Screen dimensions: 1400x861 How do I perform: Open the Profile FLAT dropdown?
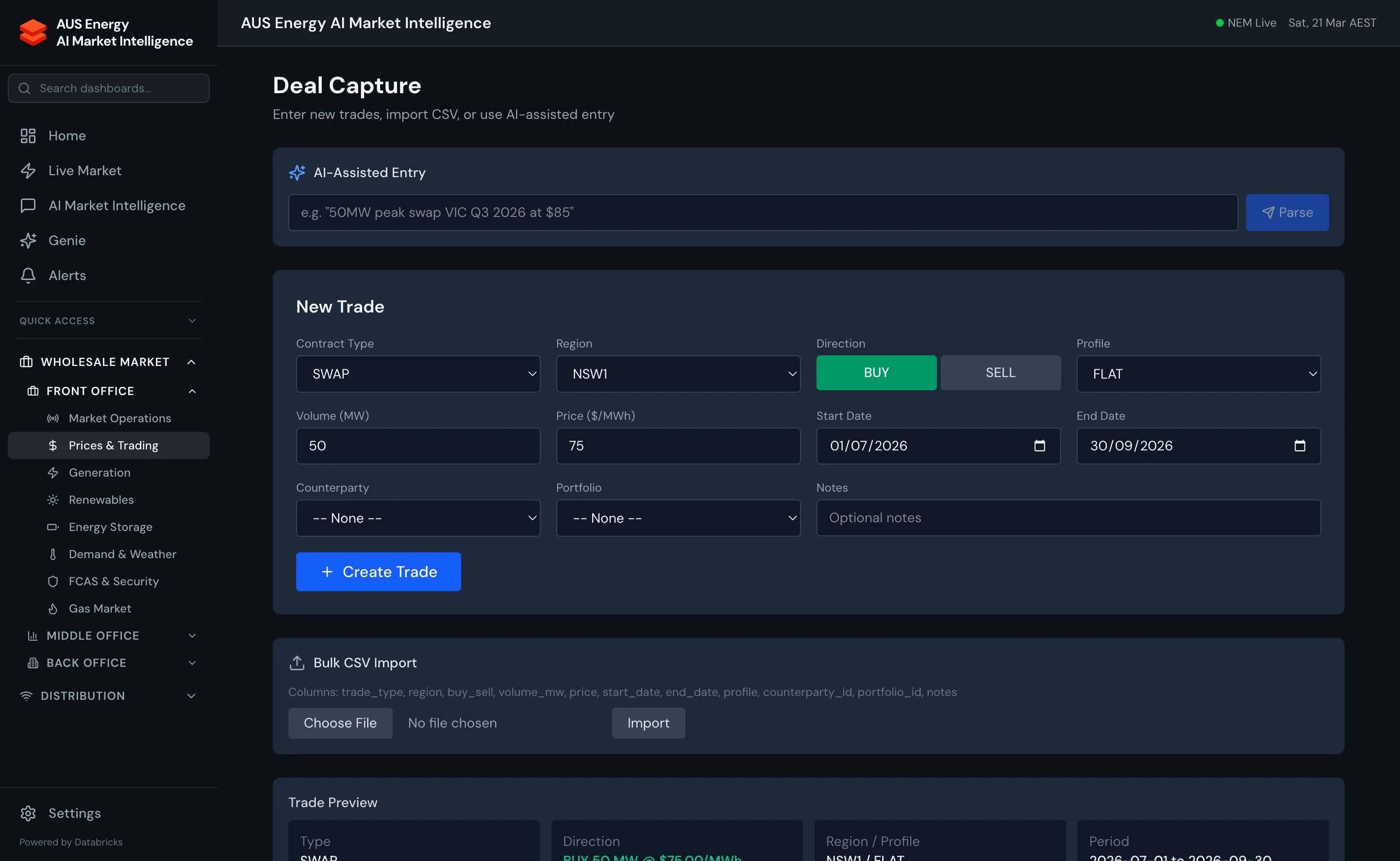(1198, 374)
